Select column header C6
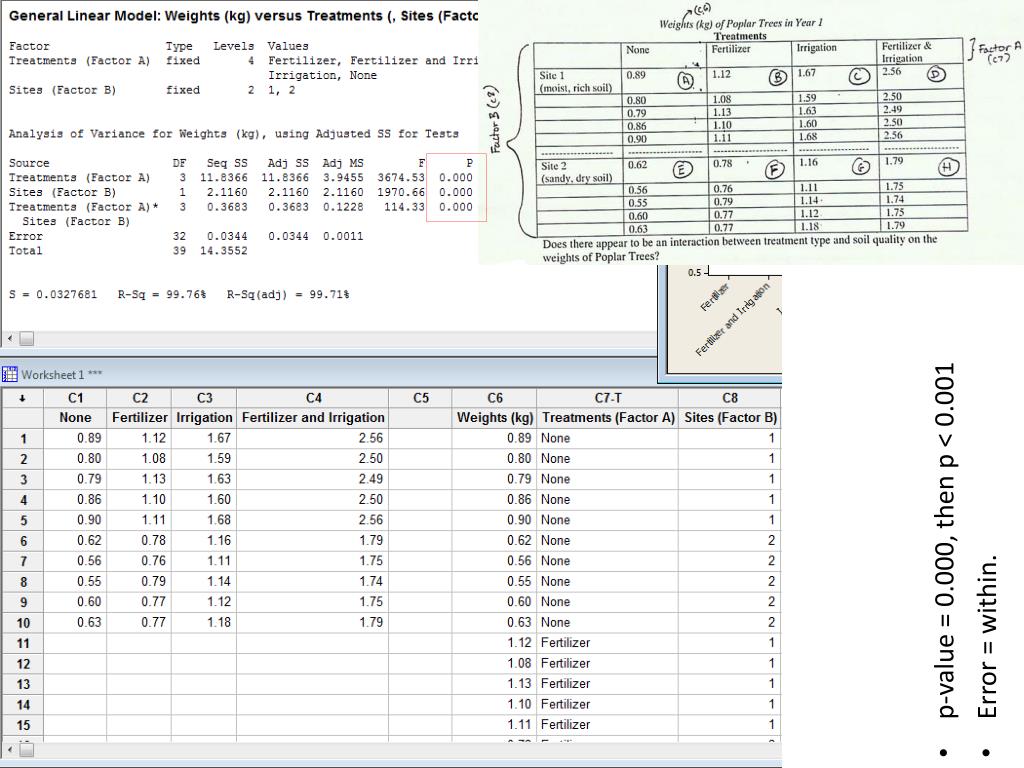1024x768 pixels. [494, 398]
